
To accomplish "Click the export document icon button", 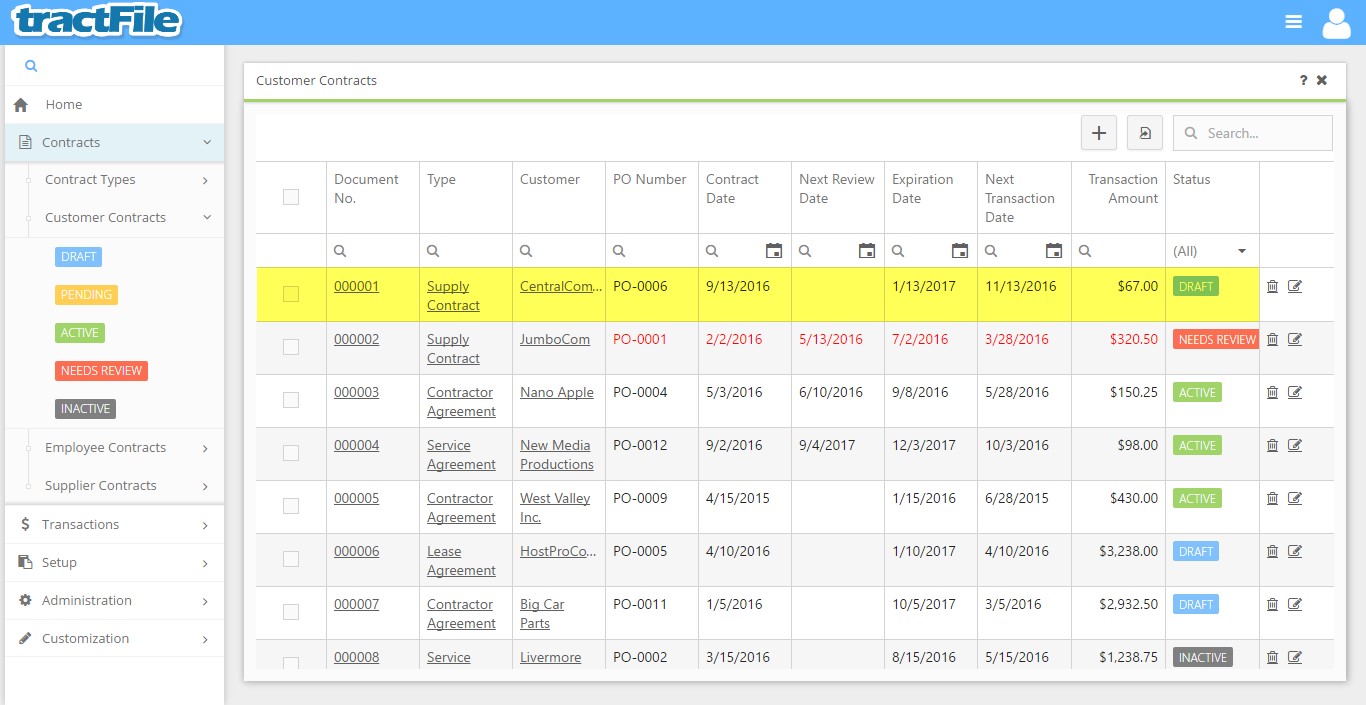I will [x=1145, y=133].
